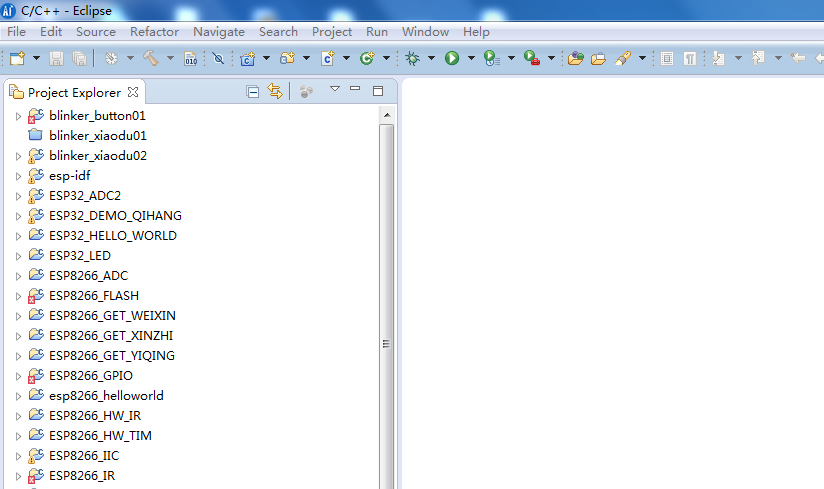Click the New Class green icon

[x=367, y=58]
